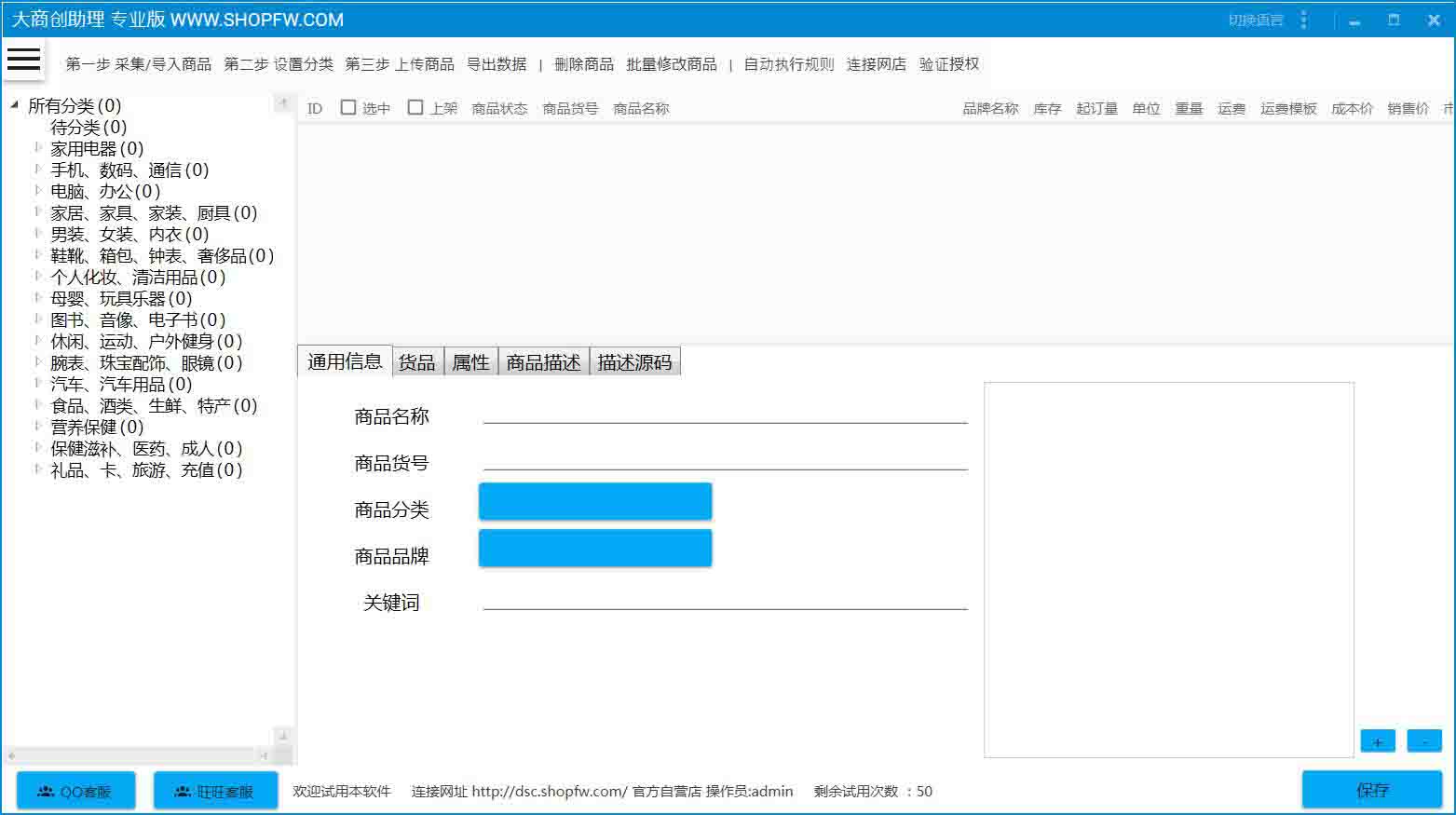This screenshot has height=815, width=1456.
Task: Select 图书、音像、电子书(0) tree item
Action: 138,319
